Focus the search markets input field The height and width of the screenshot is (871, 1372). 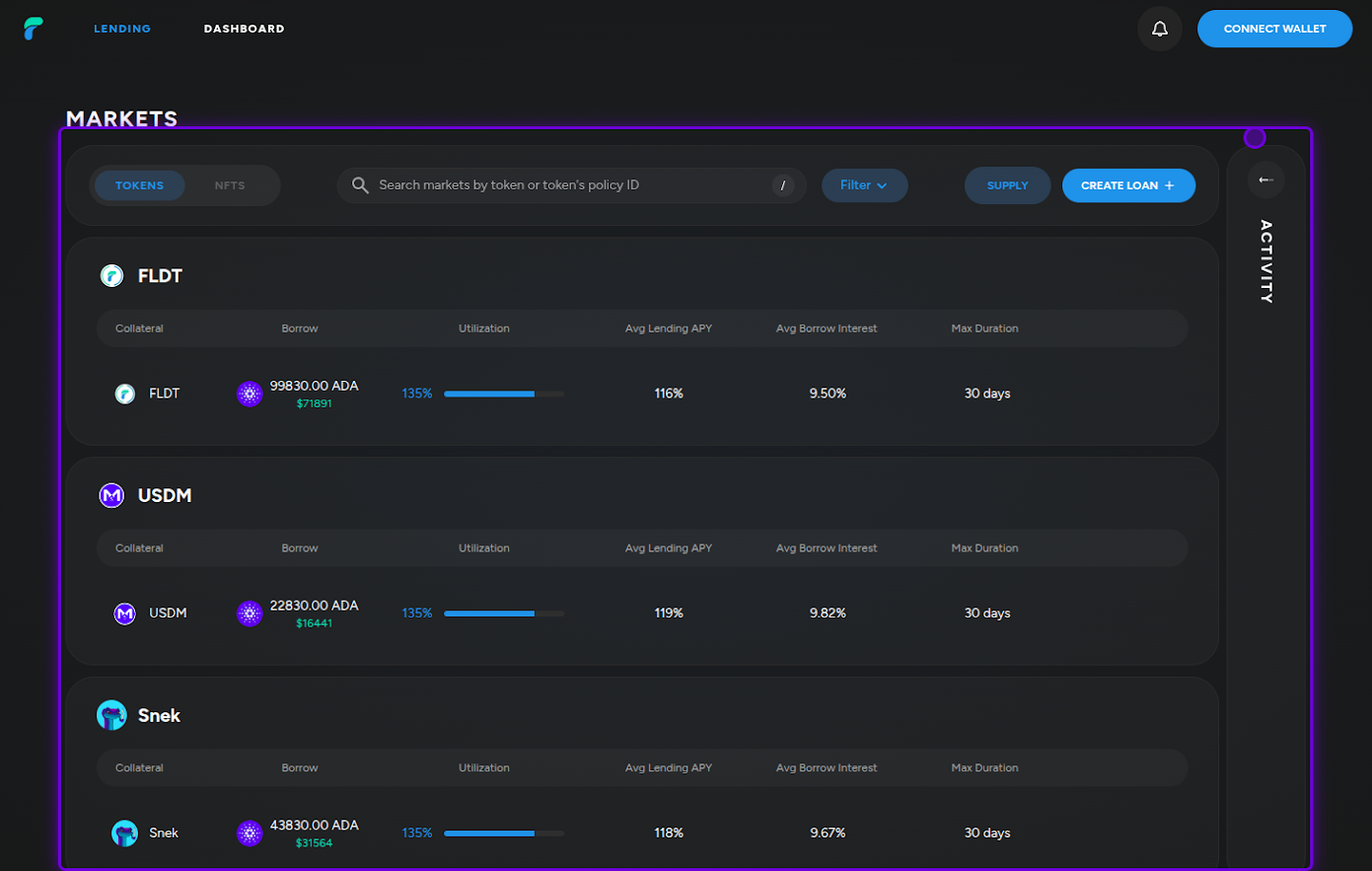pyautogui.click(x=572, y=185)
